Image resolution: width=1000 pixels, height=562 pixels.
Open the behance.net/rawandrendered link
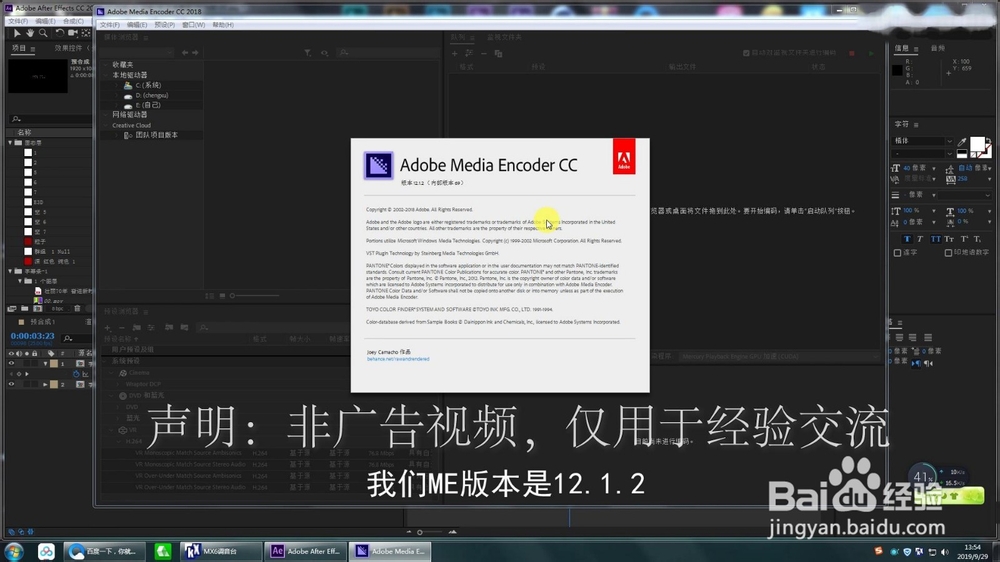point(398,359)
